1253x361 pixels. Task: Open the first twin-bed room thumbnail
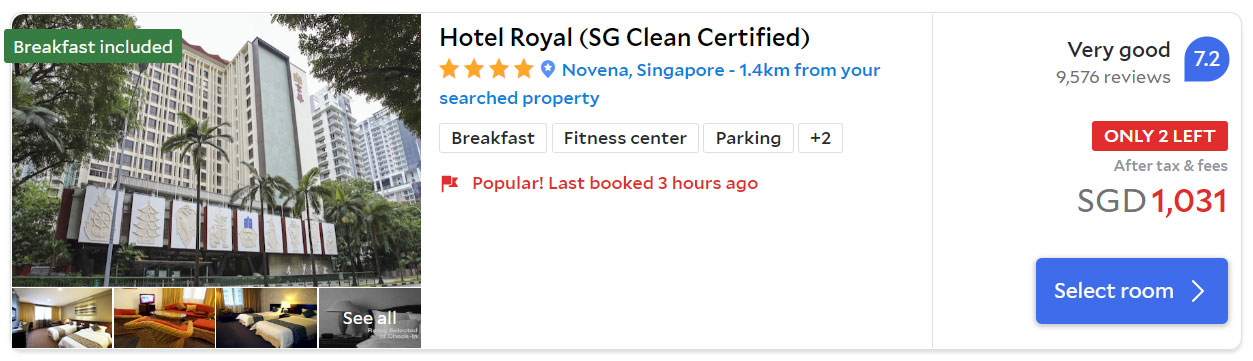pos(62,318)
